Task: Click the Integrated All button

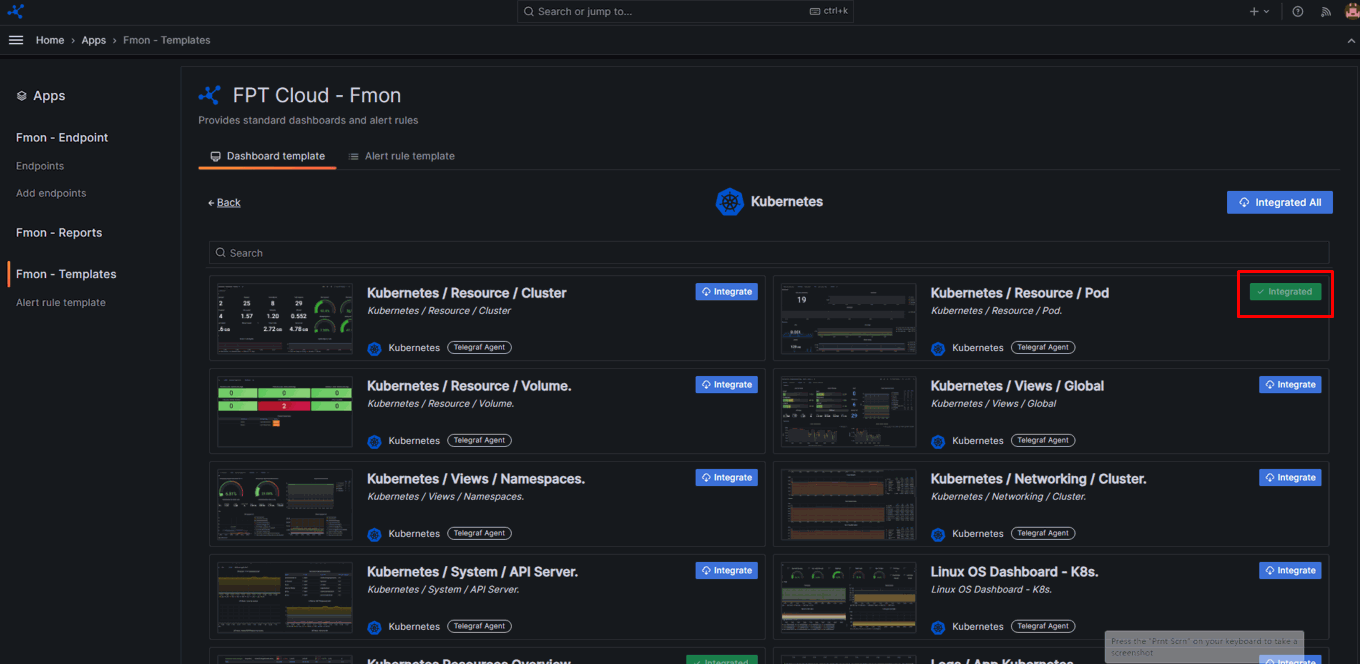Action: point(1279,202)
